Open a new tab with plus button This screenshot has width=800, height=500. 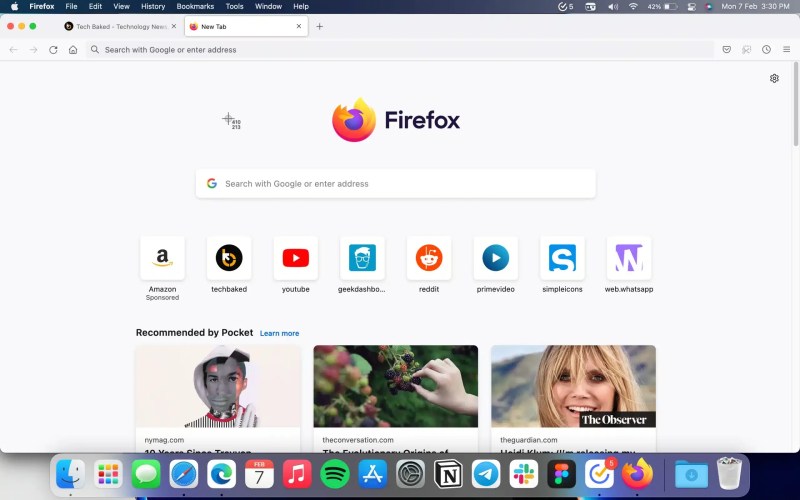319,27
